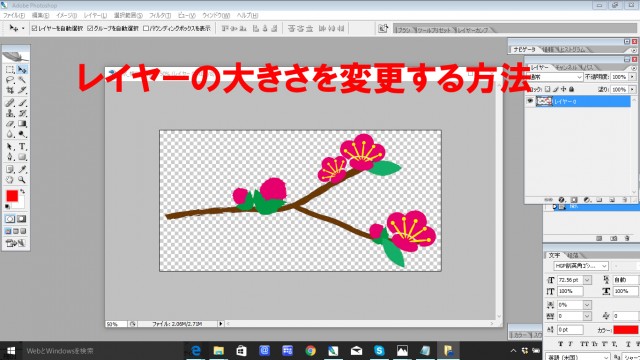Viewport: 640px width, 360px height.
Task: Open 塗り fill slider arrow
Action: tap(632, 89)
